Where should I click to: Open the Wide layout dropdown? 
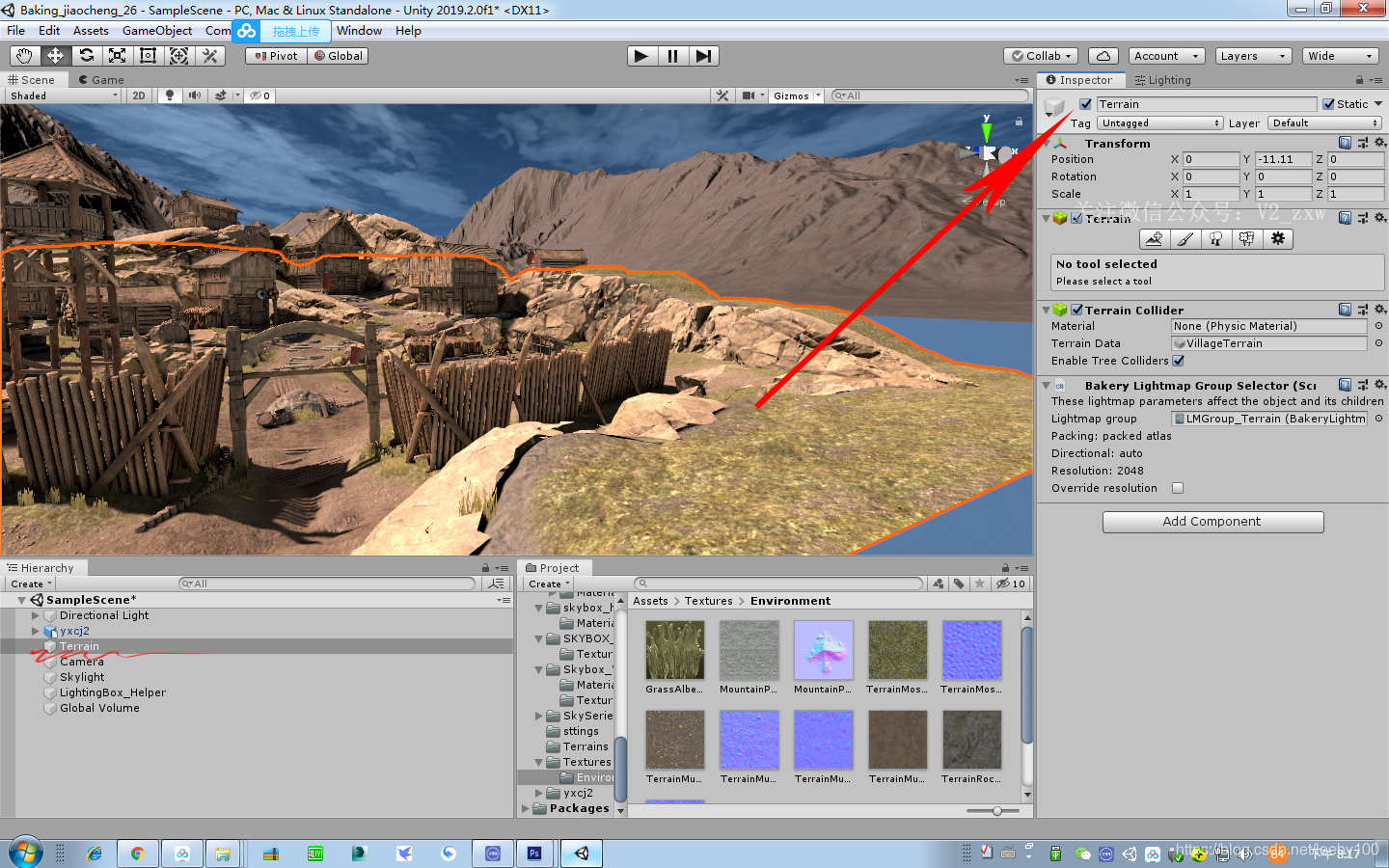pos(1340,56)
